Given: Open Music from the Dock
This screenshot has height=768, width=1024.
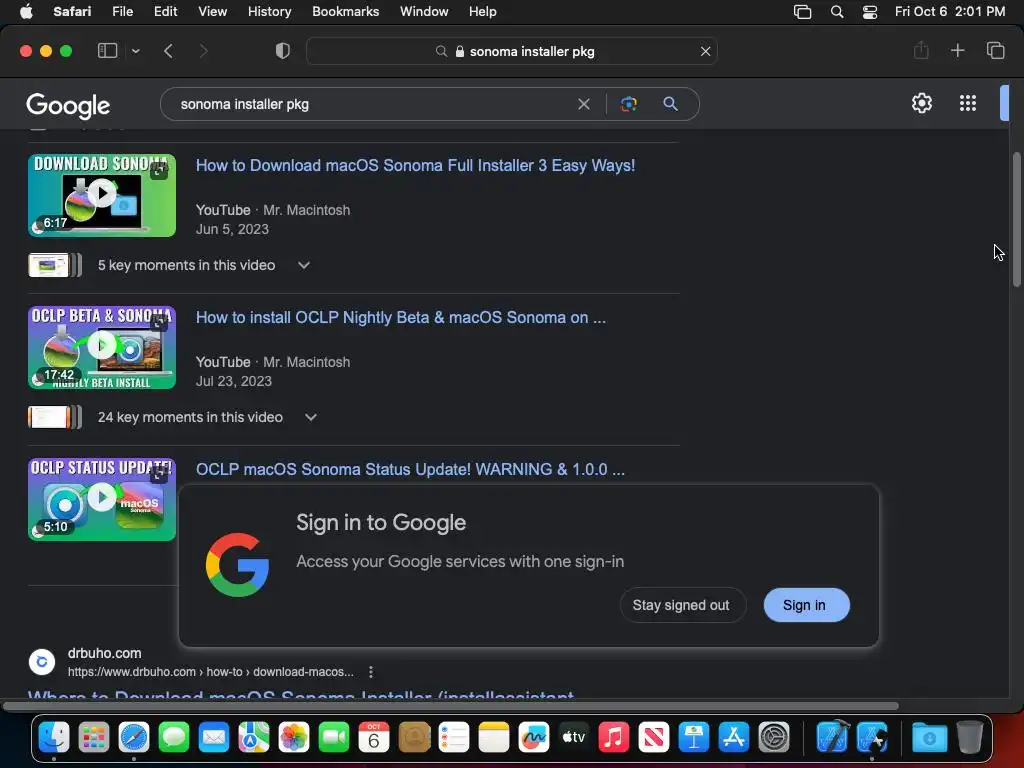Looking at the screenshot, I should (x=614, y=738).
